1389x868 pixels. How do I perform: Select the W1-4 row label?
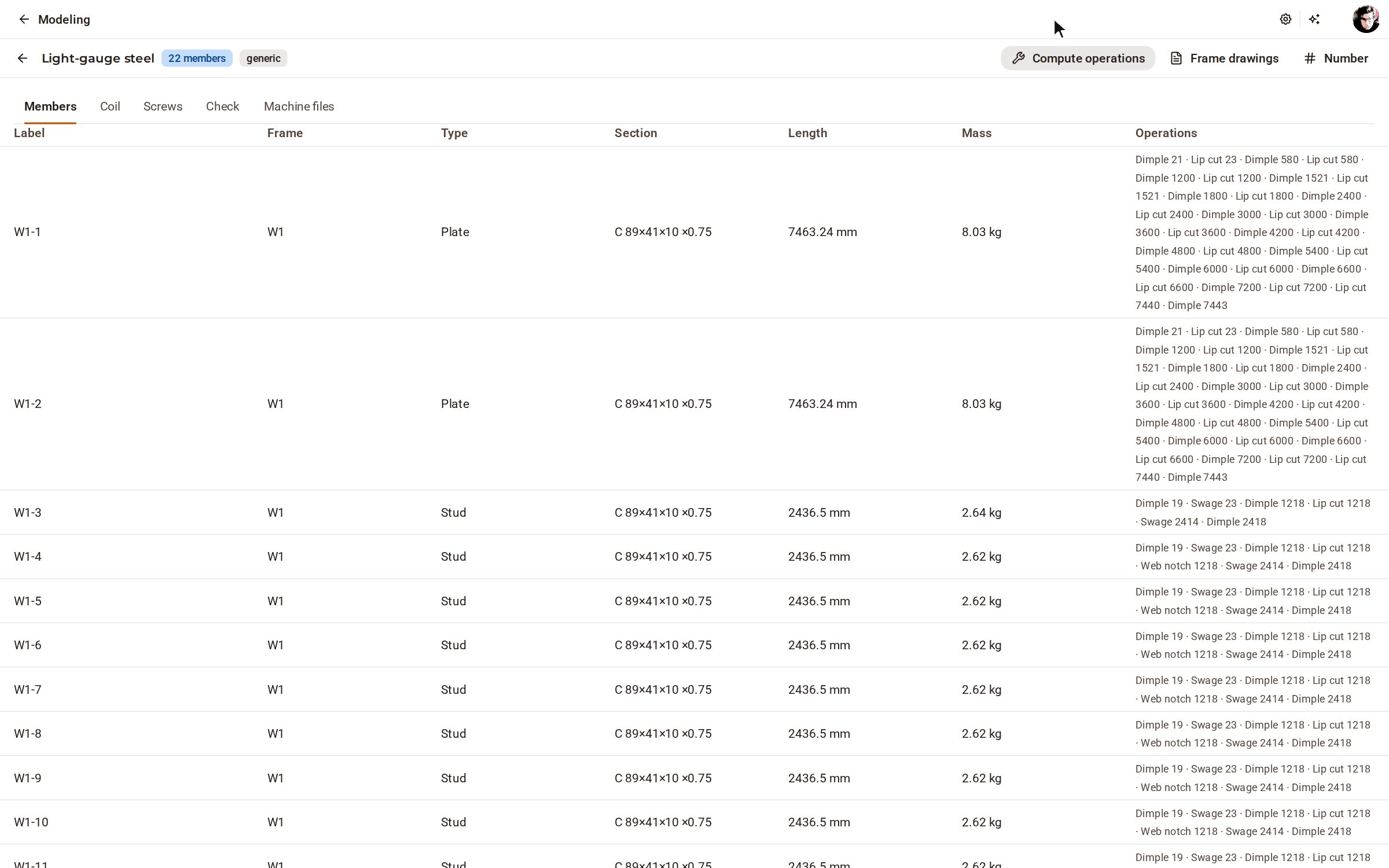(x=28, y=557)
